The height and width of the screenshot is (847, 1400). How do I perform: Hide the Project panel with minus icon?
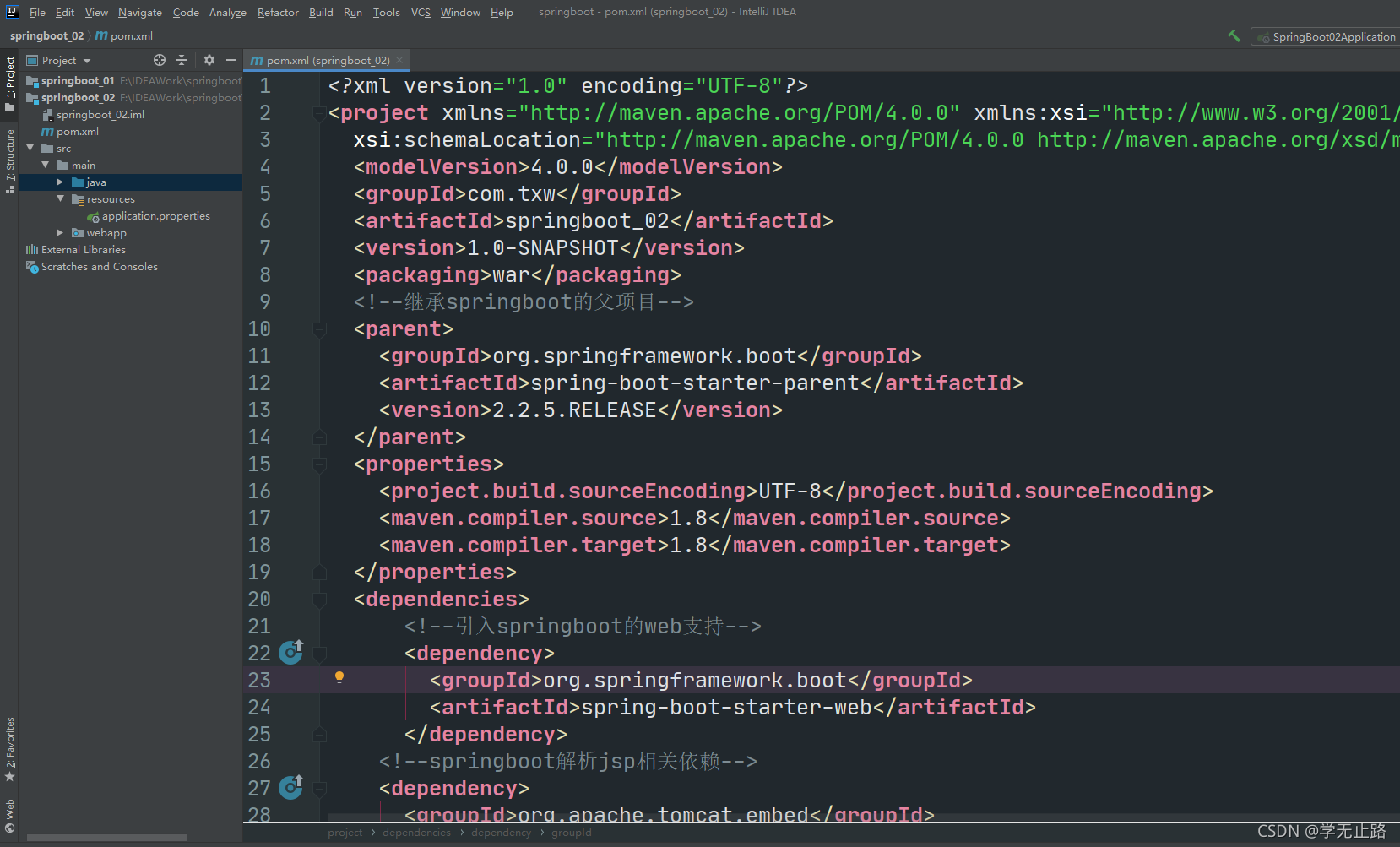pos(231,60)
